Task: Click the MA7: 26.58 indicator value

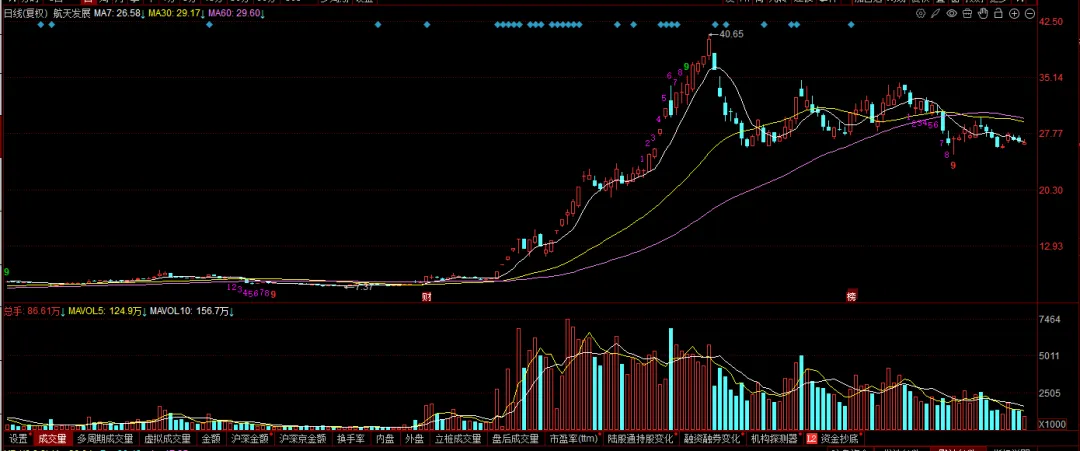Action: 118,13
